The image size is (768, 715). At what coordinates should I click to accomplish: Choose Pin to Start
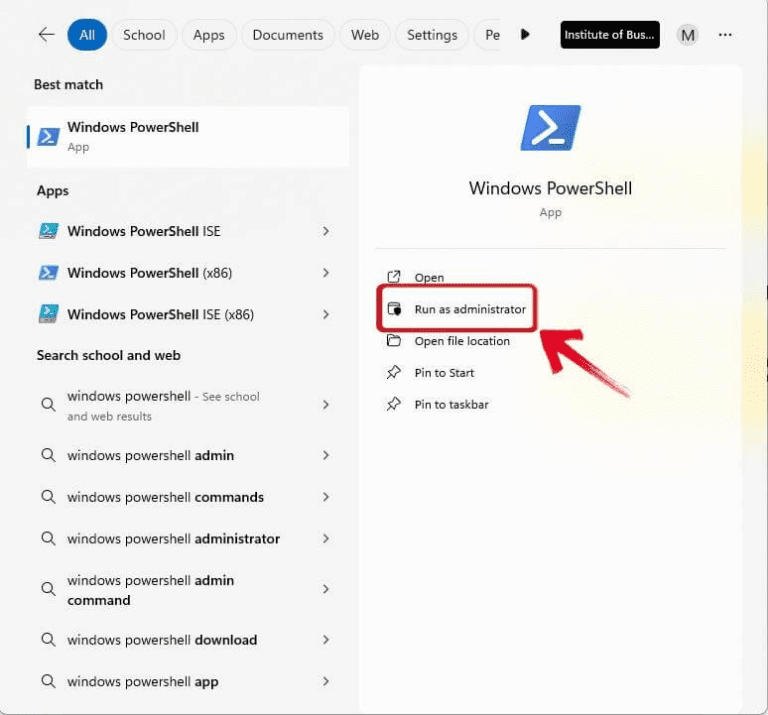click(444, 373)
